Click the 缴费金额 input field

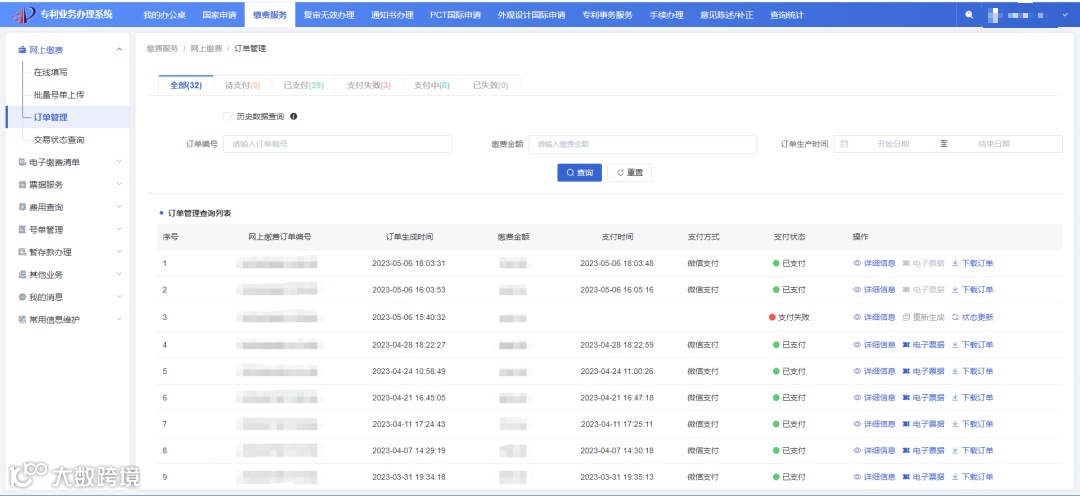coord(643,144)
